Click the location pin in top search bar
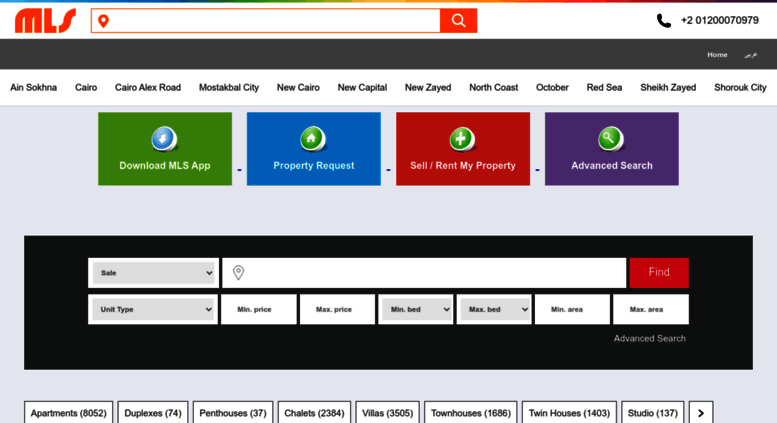The height and width of the screenshot is (423, 777). tap(104, 21)
